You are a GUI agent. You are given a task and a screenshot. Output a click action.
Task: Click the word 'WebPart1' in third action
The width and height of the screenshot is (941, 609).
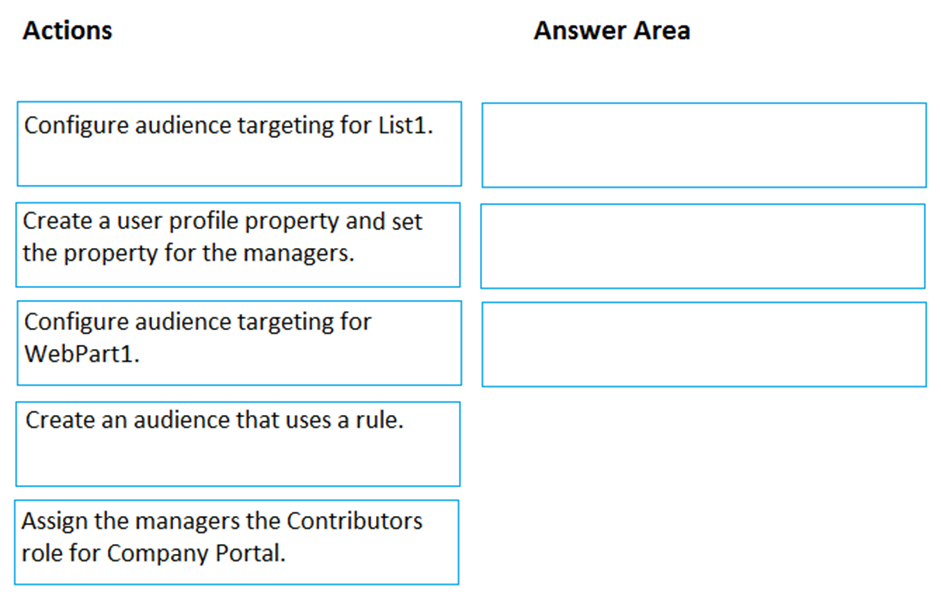click(x=82, y=354)
